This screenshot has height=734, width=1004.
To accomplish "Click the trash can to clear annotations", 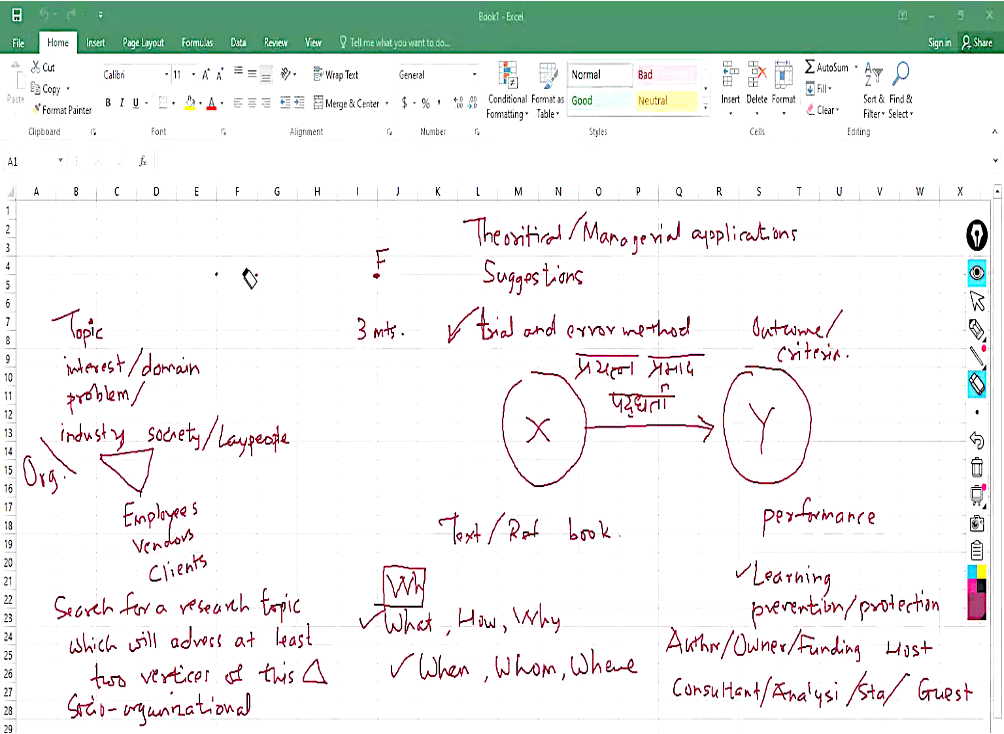I will 977,467.
